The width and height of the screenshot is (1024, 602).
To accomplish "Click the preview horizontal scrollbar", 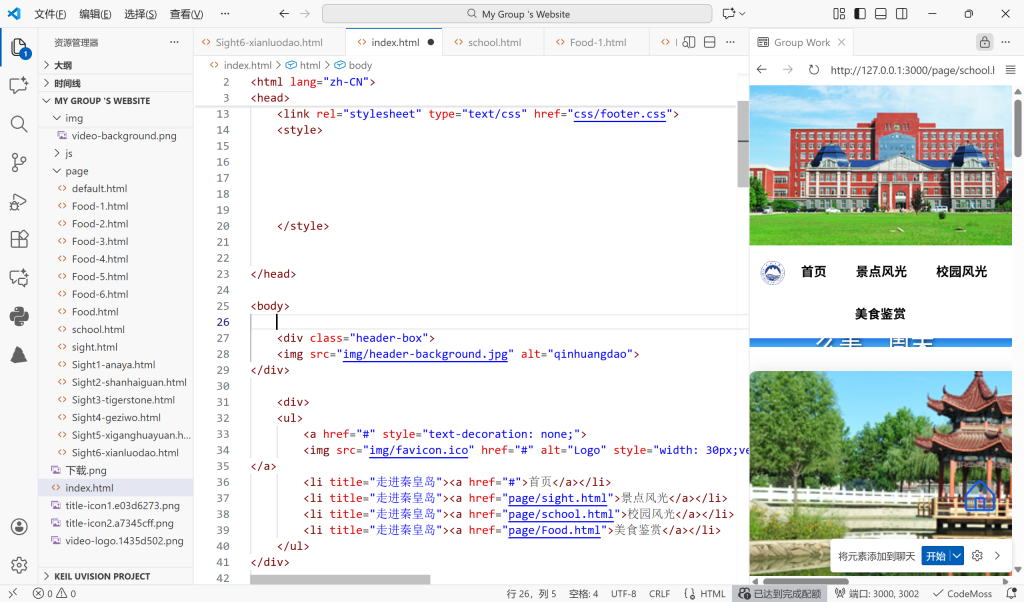I will coord(806,581).
